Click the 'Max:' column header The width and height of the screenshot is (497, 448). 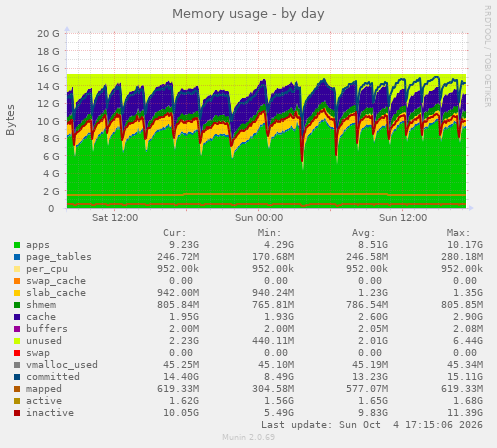(x=458, y=233)
